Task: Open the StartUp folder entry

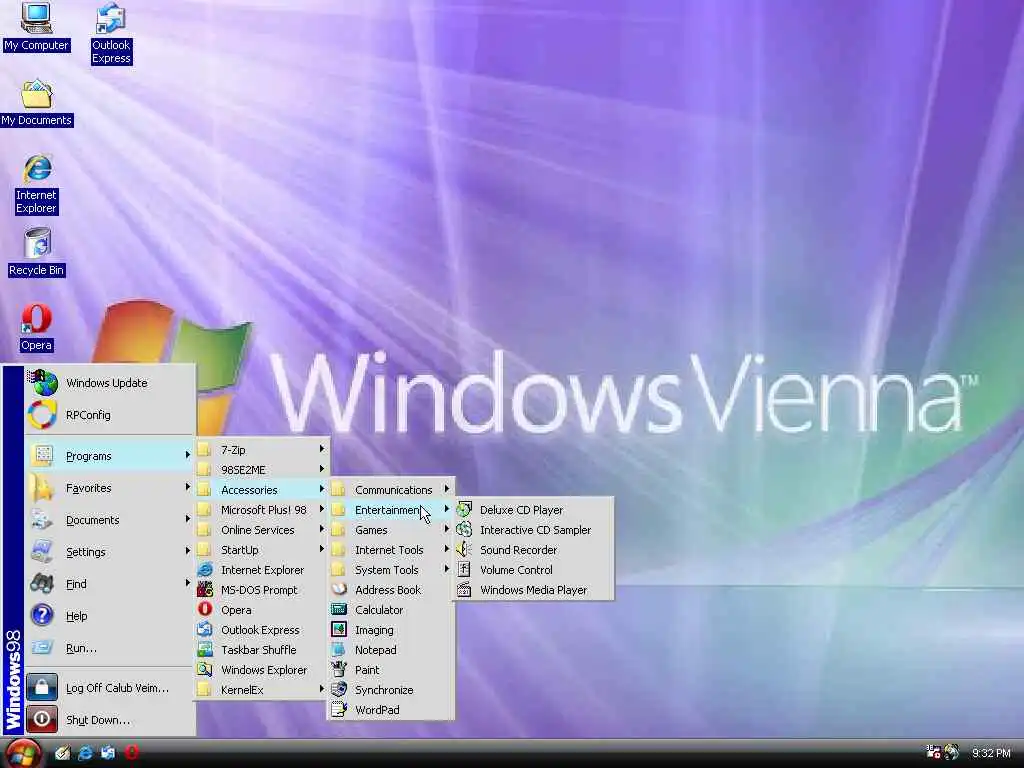Action: click(262, 550)
